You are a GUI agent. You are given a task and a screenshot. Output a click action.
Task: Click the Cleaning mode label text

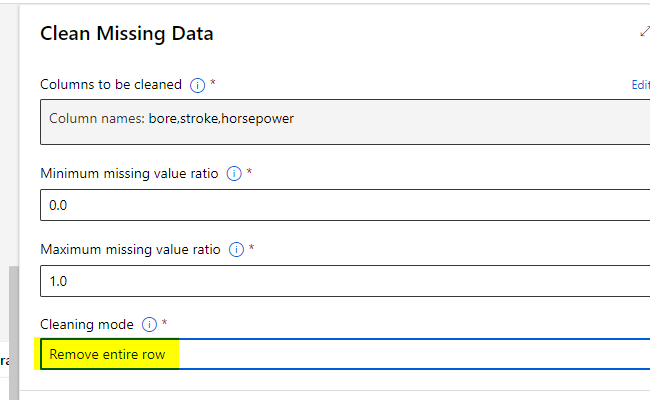[87, 325]
